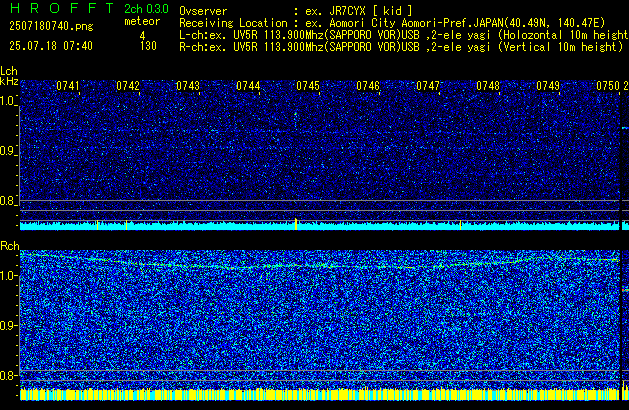Click the 0.8 frequency label on Lch axis
The image size is (629, 410).
[x=8, y=201]
